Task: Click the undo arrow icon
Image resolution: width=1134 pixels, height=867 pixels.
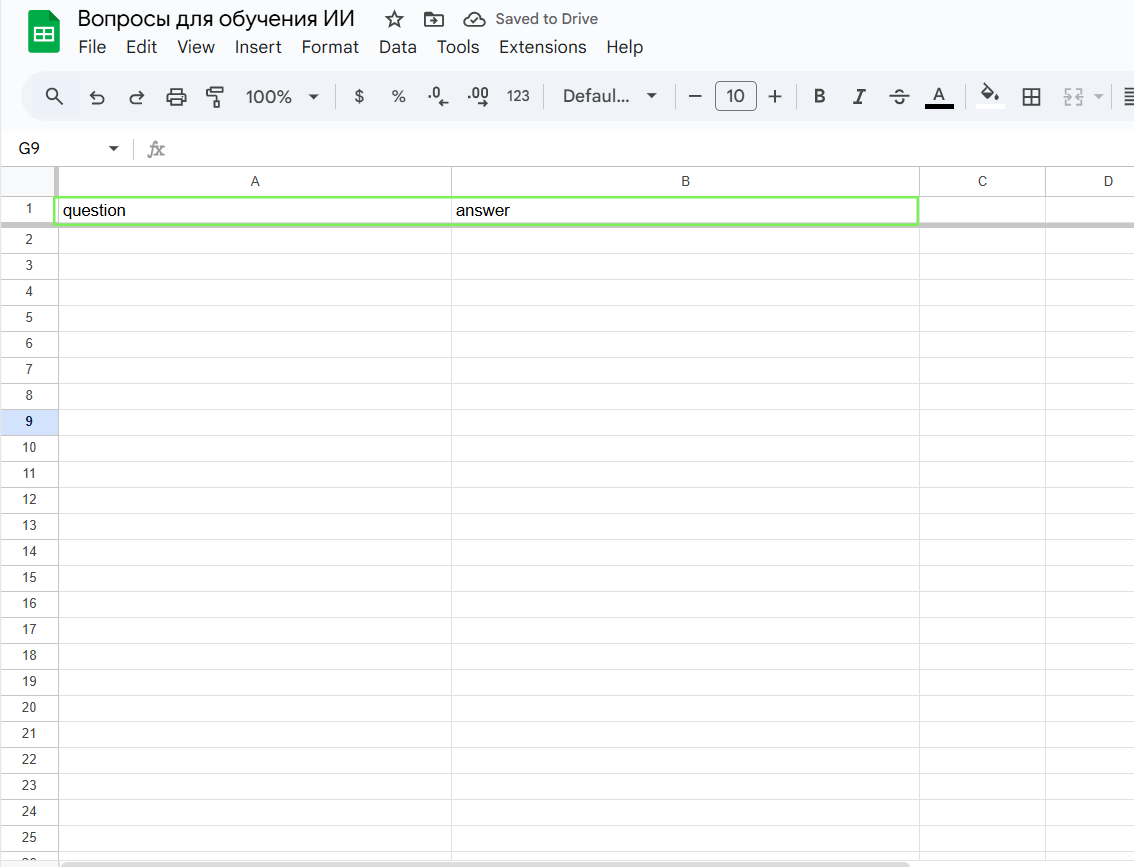Action: pos(97,97)
